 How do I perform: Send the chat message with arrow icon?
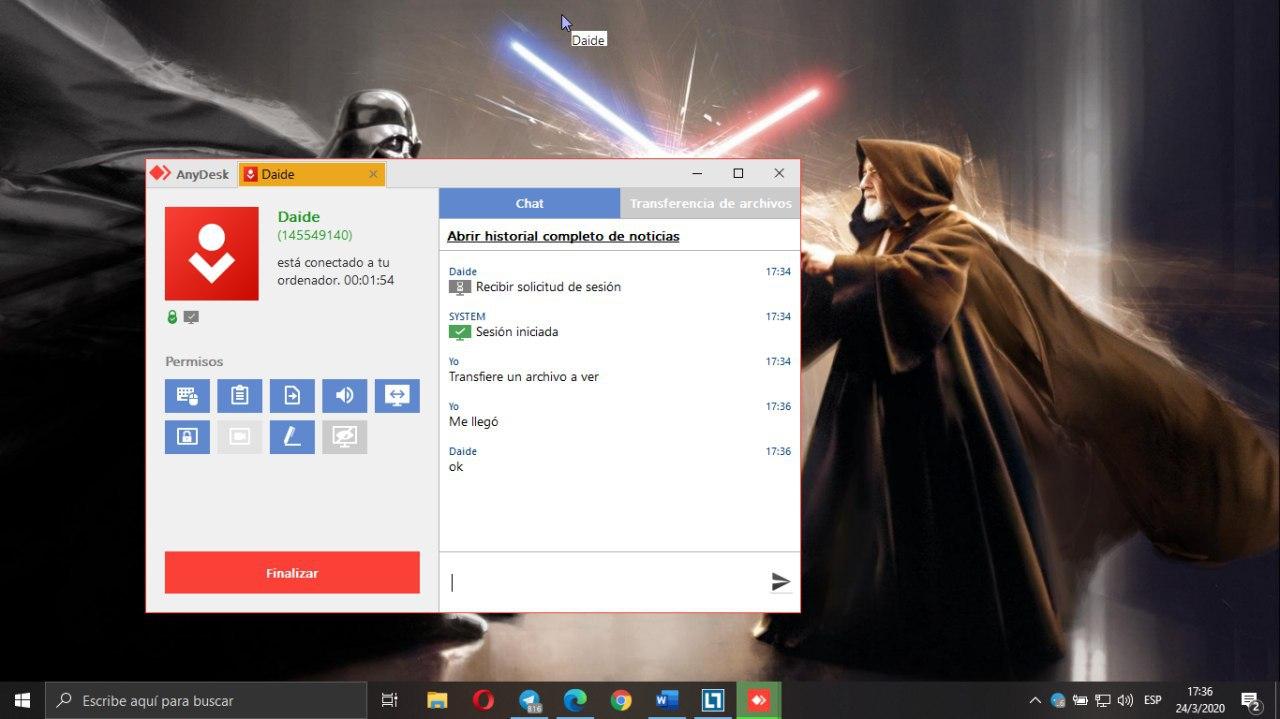pos(780,582)
